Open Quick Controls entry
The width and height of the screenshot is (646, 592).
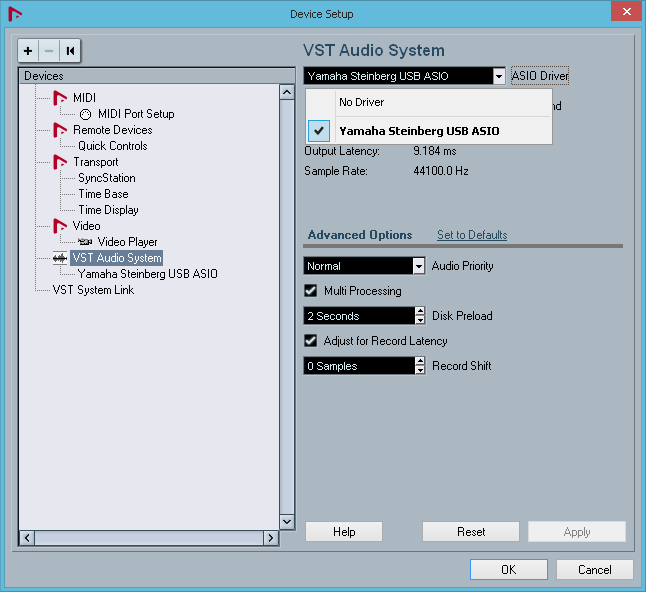112,146
